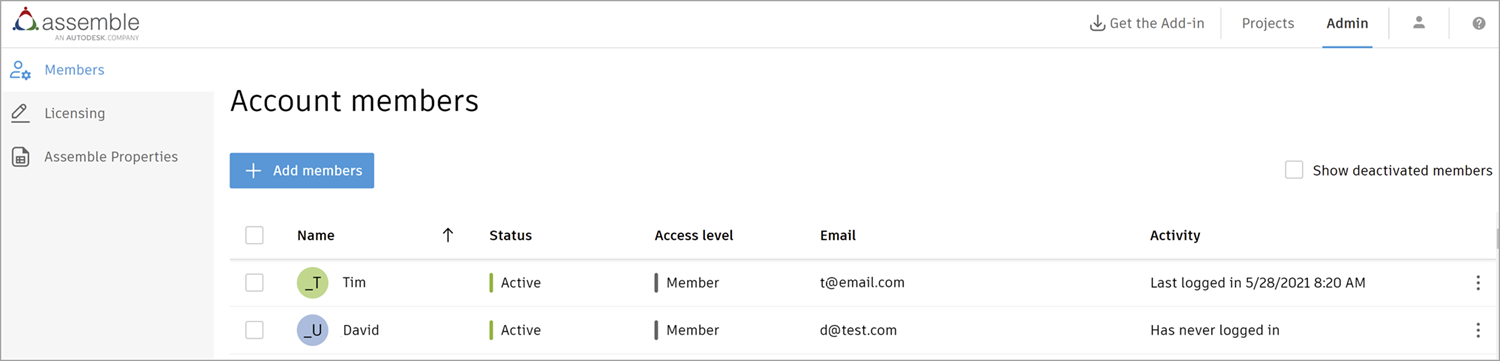
Task: Click the Get the Add-in download icon
Action: coord(1097,23)
